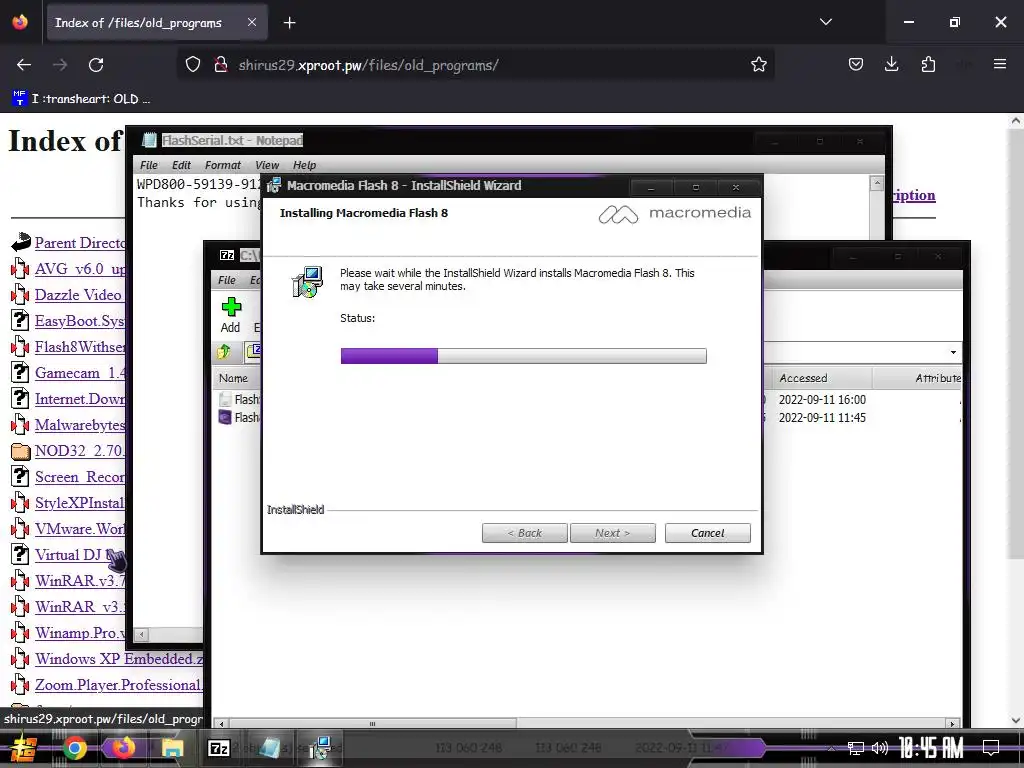
Task: Open the Firefox extensions puzzle icon
Action: tap(928, 65)
